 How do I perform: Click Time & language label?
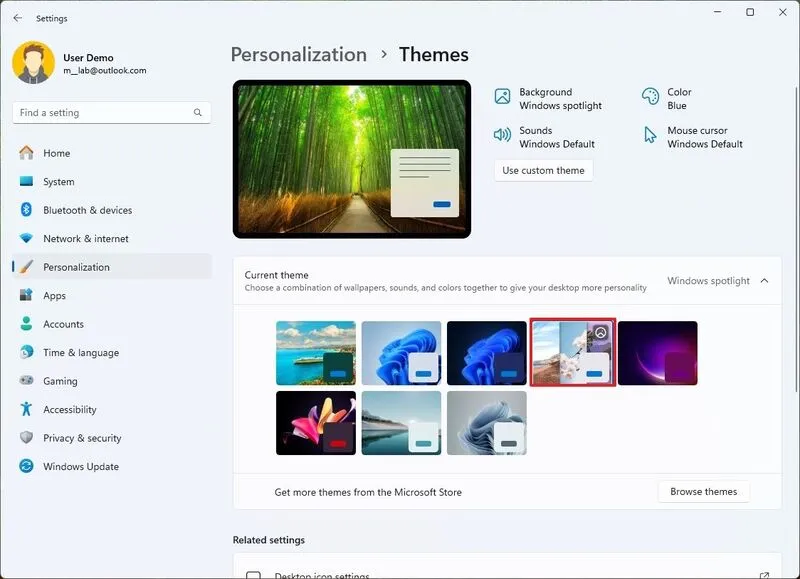(81, 353)
